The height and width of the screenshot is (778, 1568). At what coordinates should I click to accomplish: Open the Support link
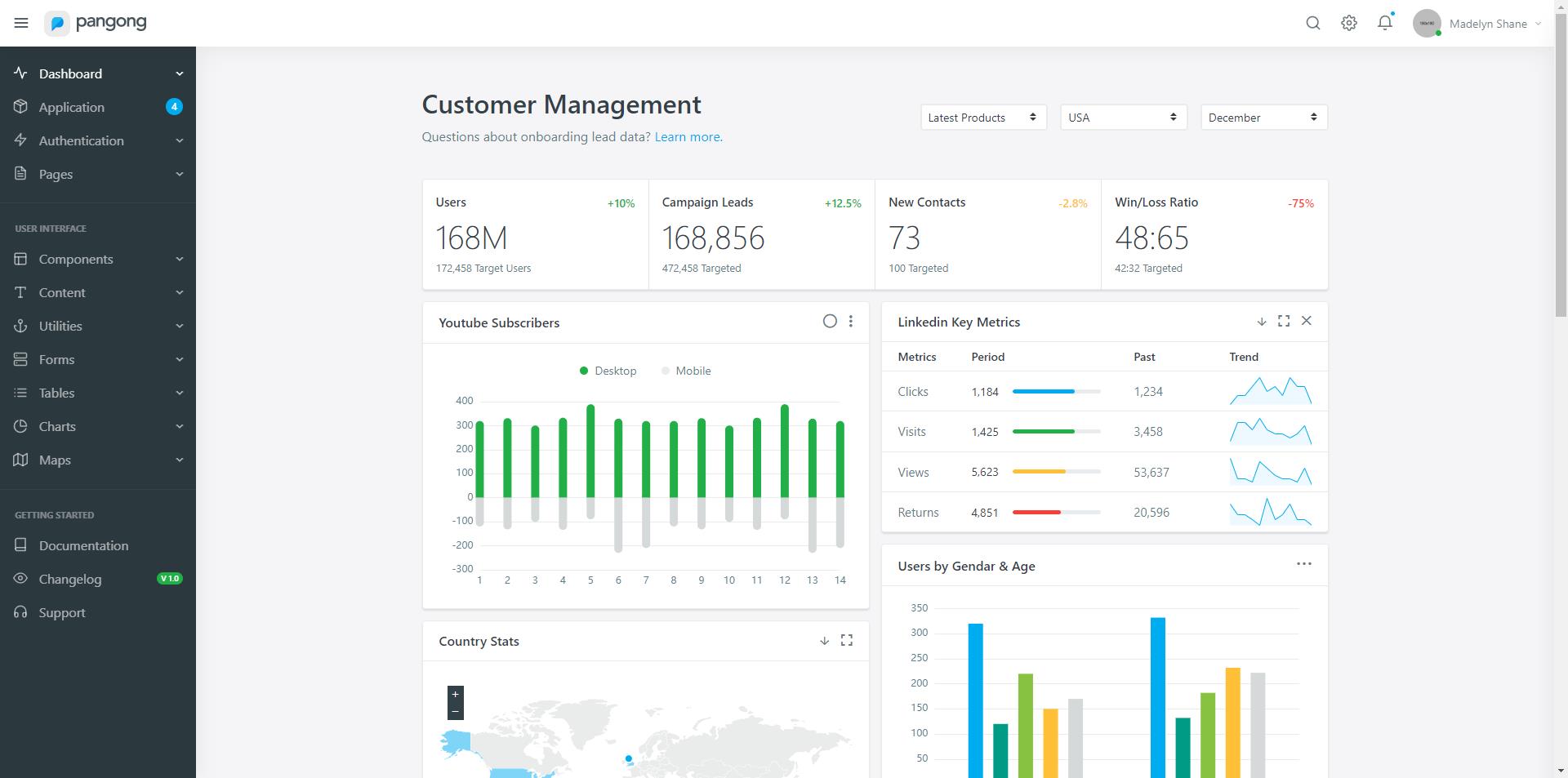pyautogui.click(x=98, y=612)
